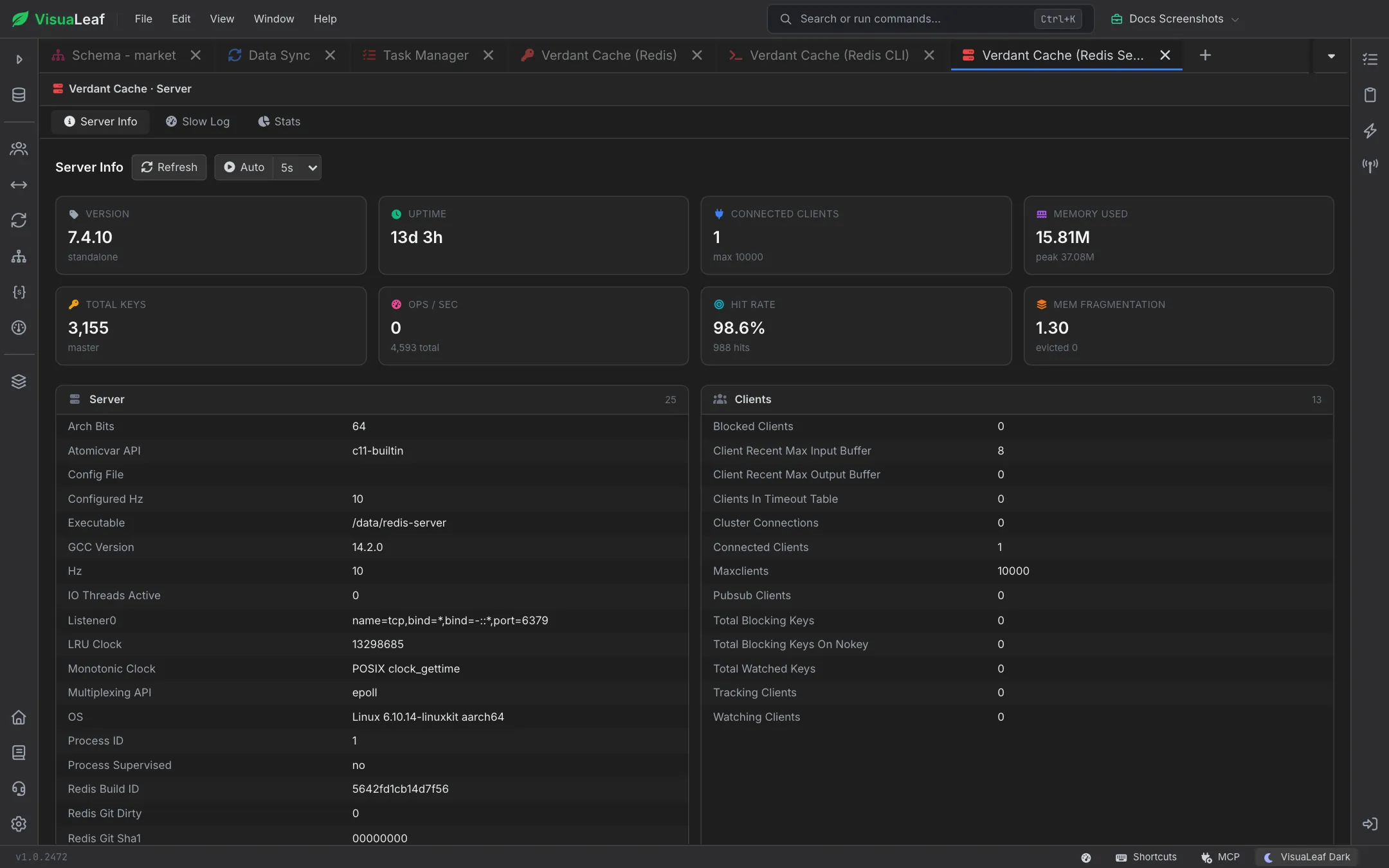This screenshot has width=1389, height=868.
Task: Open the tab list overflow dropdown arrow
Action: pos(1331,56)
